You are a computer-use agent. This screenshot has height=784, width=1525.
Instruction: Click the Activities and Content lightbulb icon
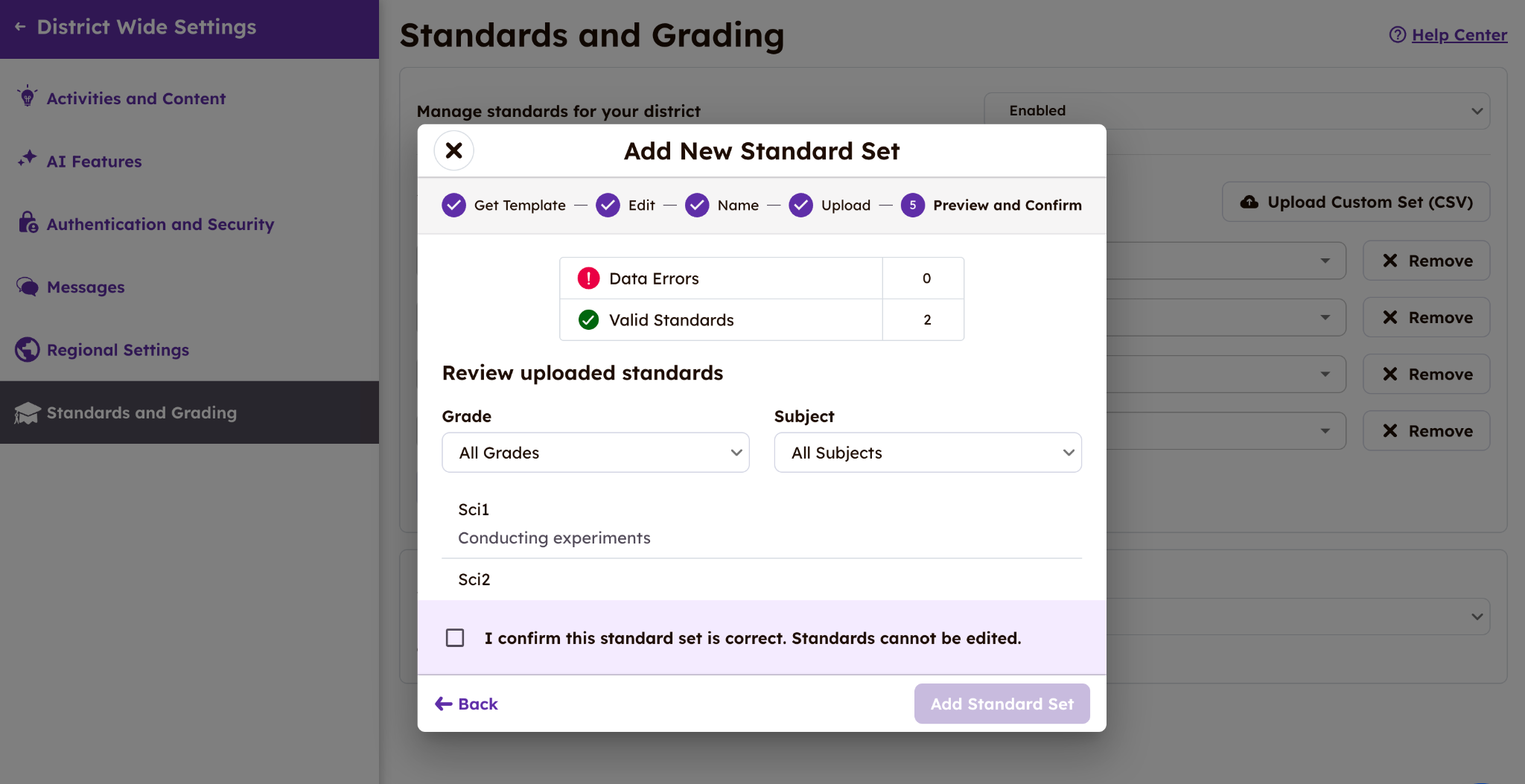tap(28, 97)
